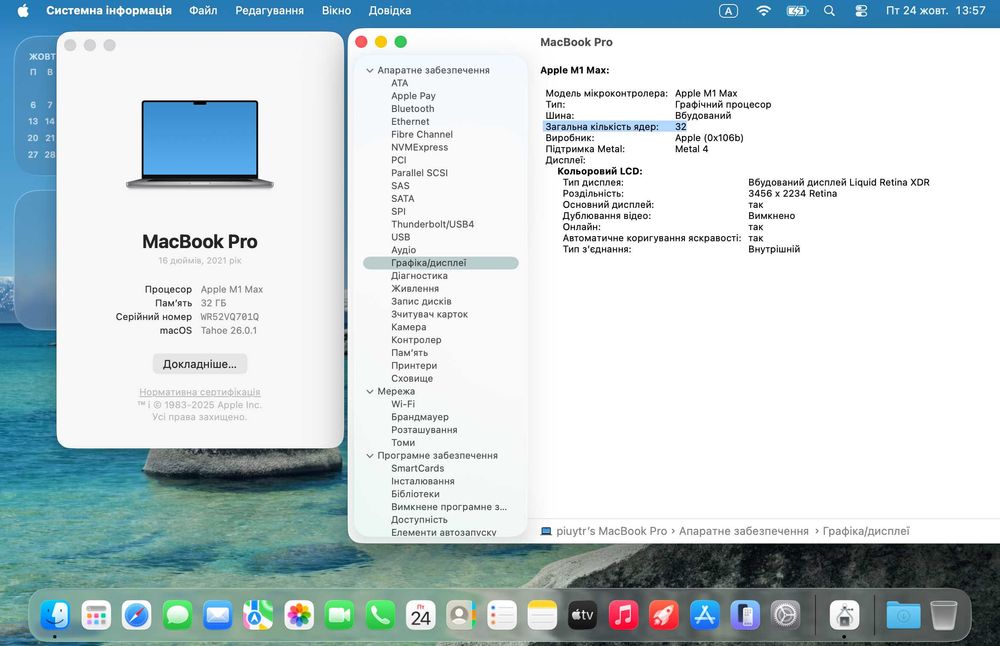Open Launchpad apps grid in Dock

click(96, 615)
